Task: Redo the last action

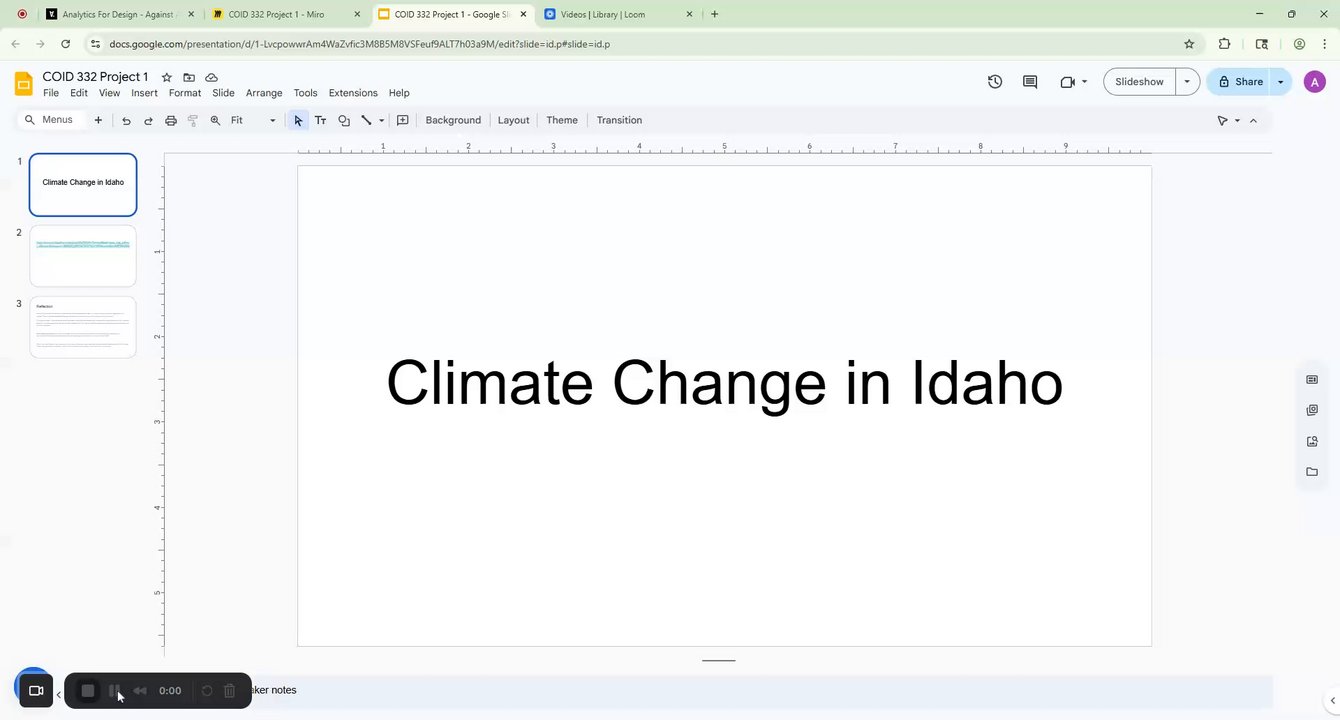Action: pos(148,120)
